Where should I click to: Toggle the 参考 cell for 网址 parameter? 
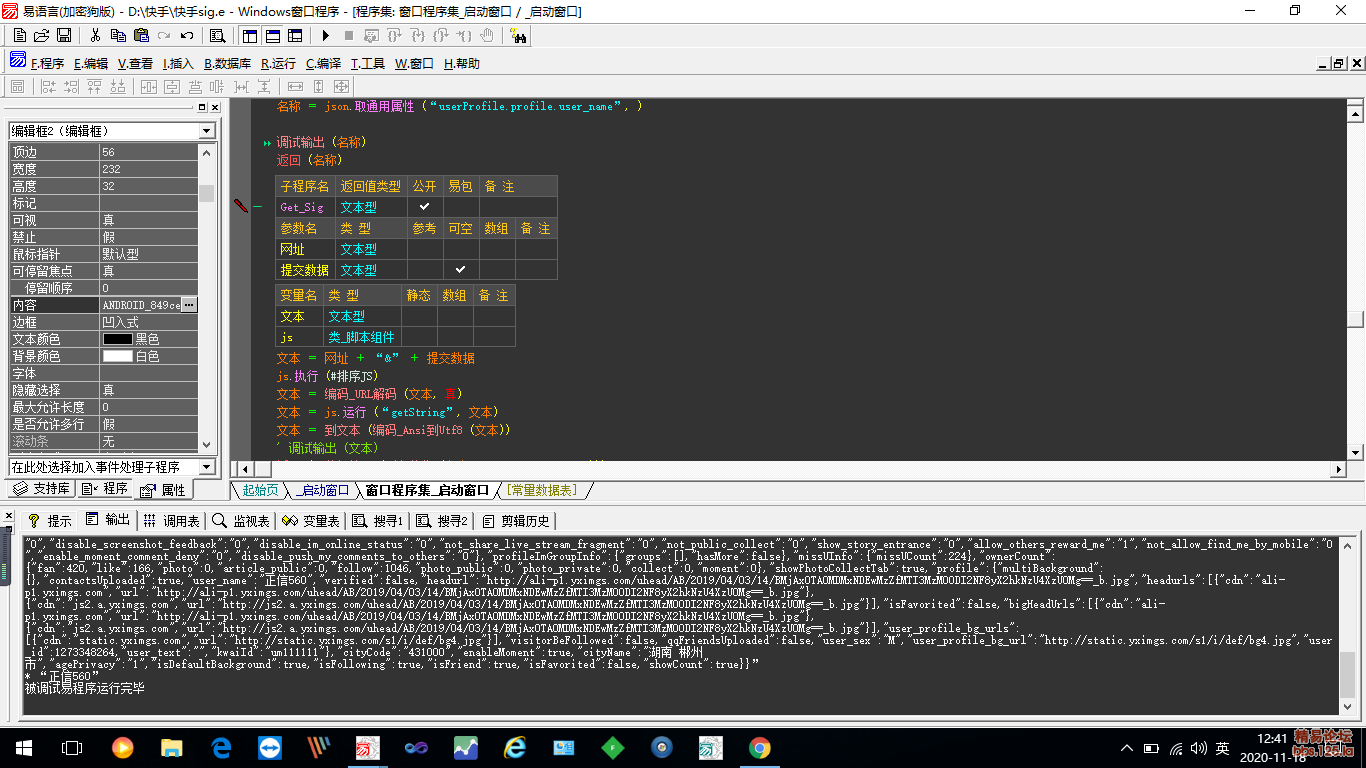424,249
